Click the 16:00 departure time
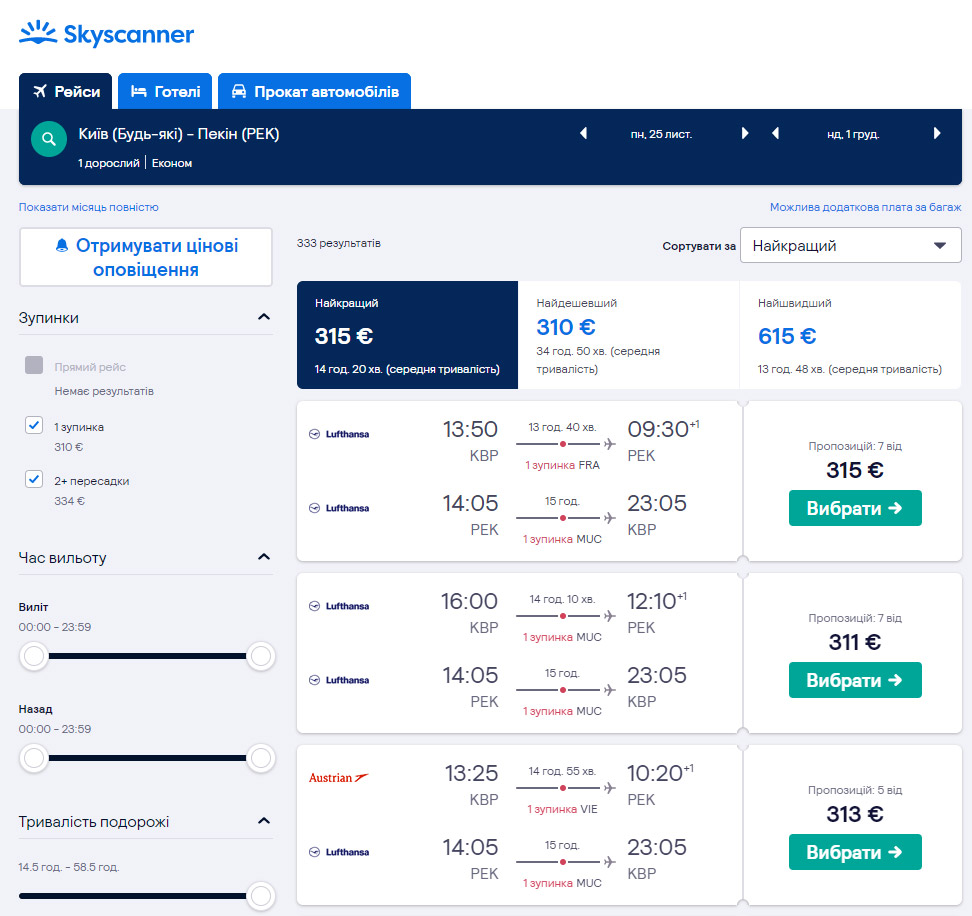Screen dimensions: 972x916 (469, 601)
